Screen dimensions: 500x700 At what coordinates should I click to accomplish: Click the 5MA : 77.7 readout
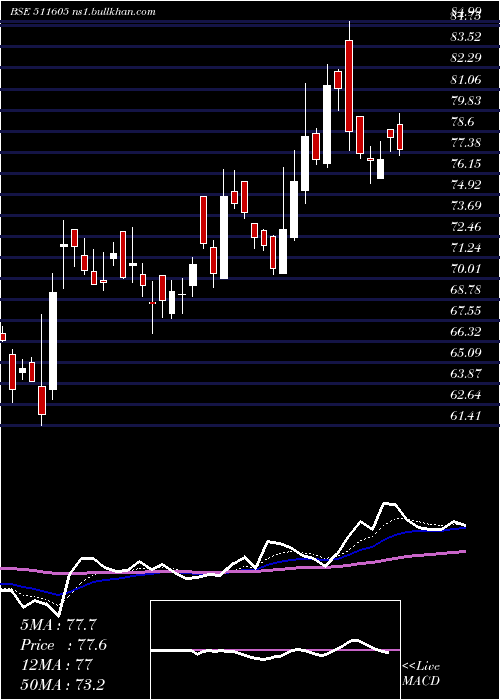coord(59,624)
